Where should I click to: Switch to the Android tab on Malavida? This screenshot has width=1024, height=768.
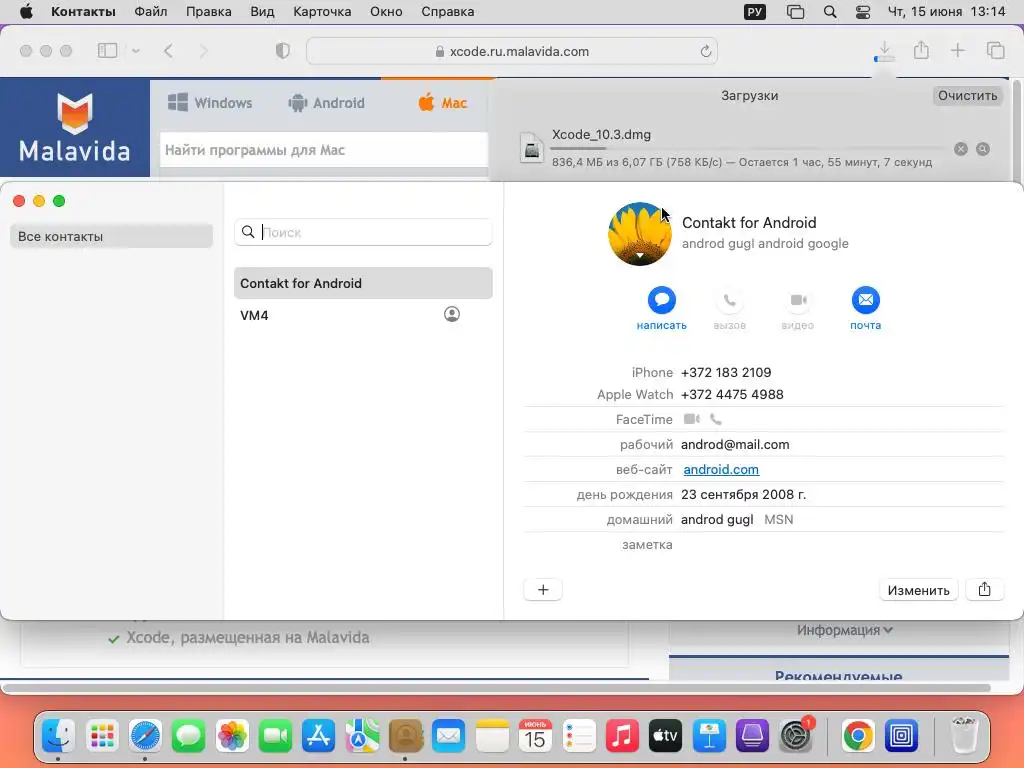[x=327, y=103]
